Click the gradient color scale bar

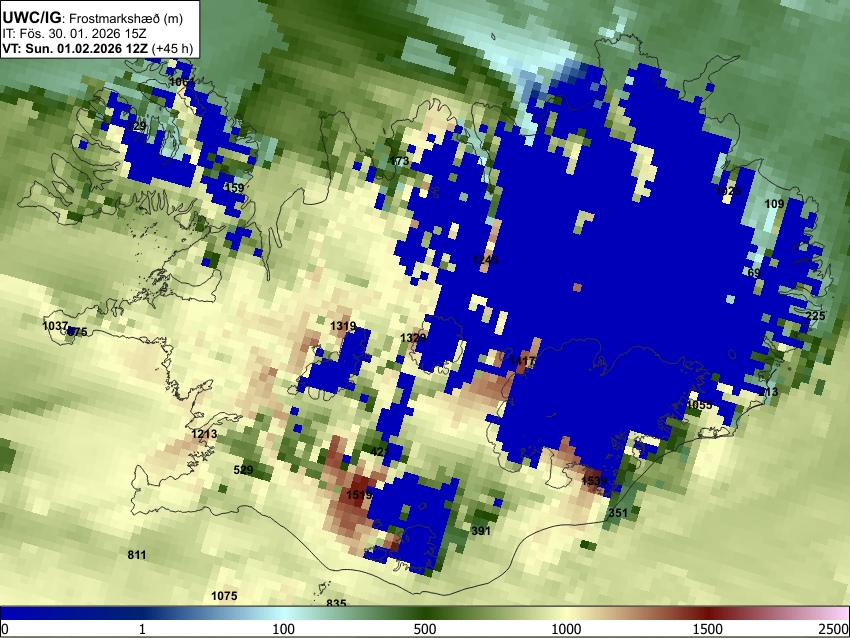425,614
